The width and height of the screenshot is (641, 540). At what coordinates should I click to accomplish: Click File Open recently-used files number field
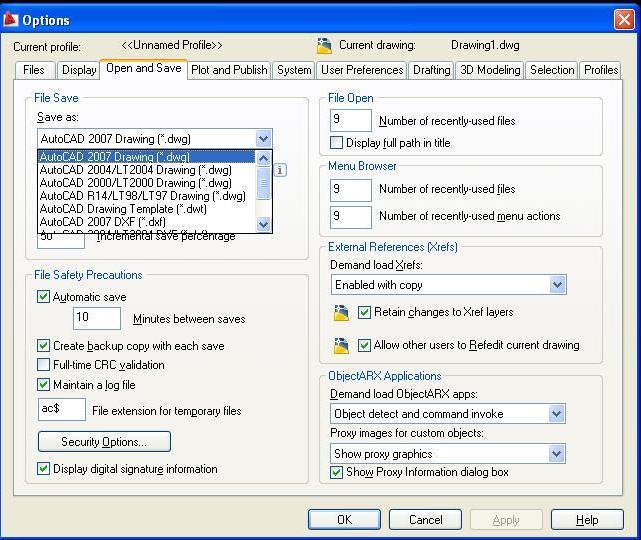pos(351,120)
